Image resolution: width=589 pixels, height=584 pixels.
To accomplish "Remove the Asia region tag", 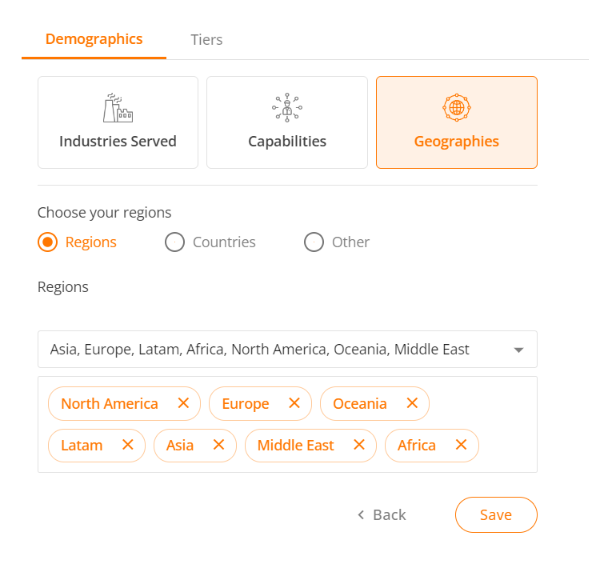I will 219,445.
